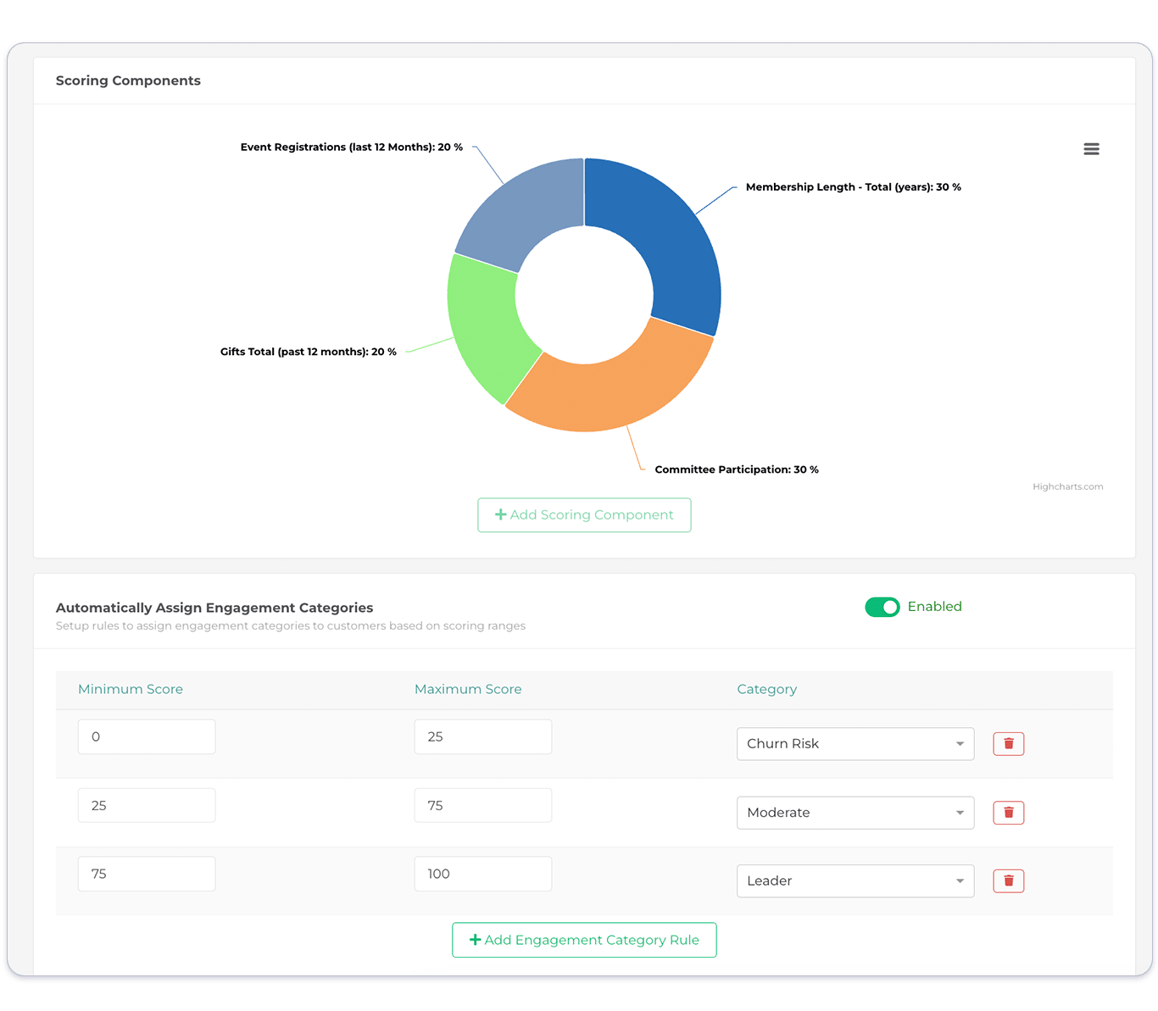1158x1011 pixels.
Task: Delete the Churn Risk category rule
Action: (1008, 743)
